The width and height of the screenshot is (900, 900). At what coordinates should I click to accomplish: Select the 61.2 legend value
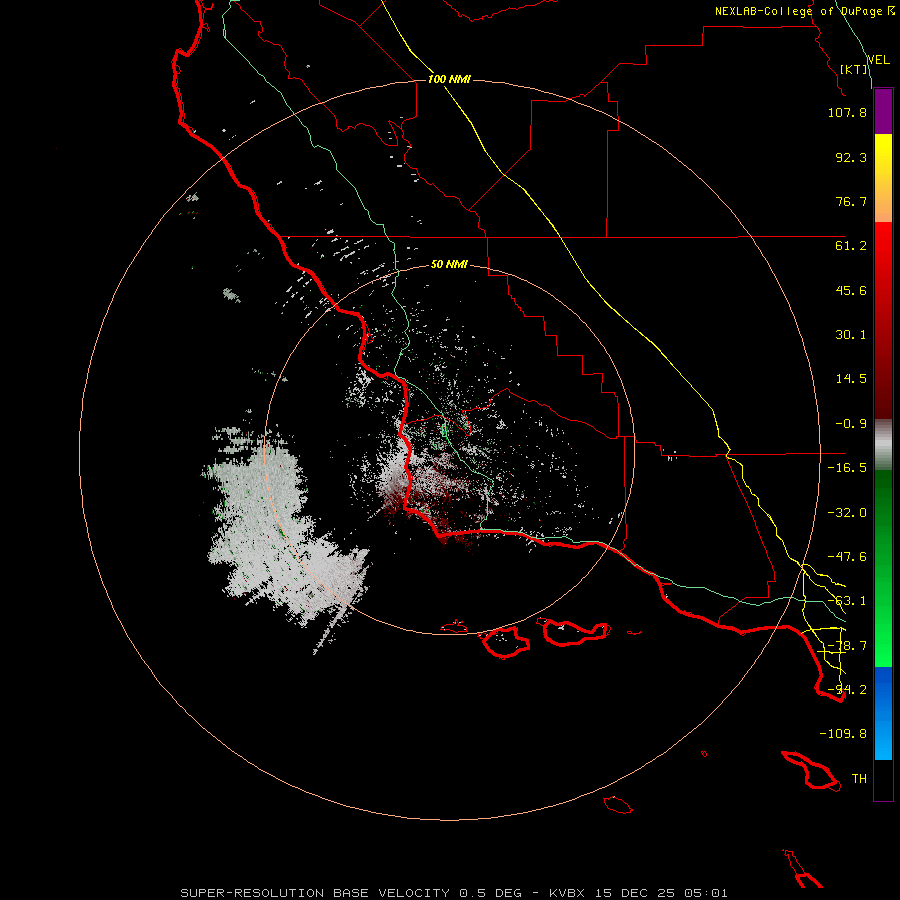(851, 246)
